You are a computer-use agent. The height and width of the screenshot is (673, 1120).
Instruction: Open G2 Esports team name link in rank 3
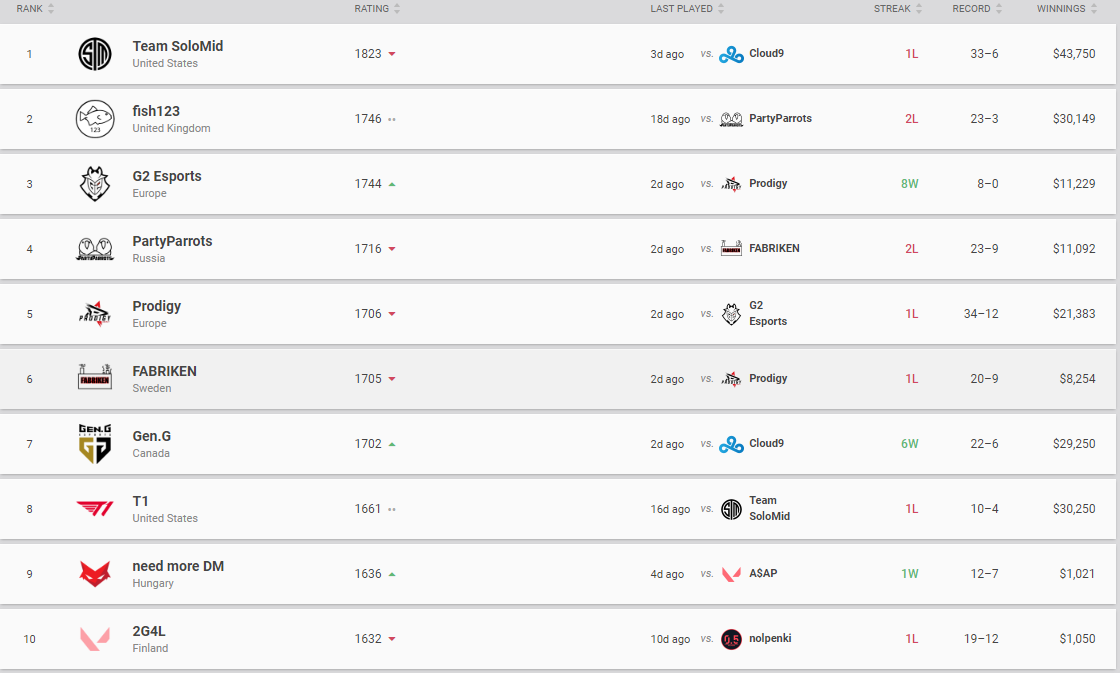[167, 176]
